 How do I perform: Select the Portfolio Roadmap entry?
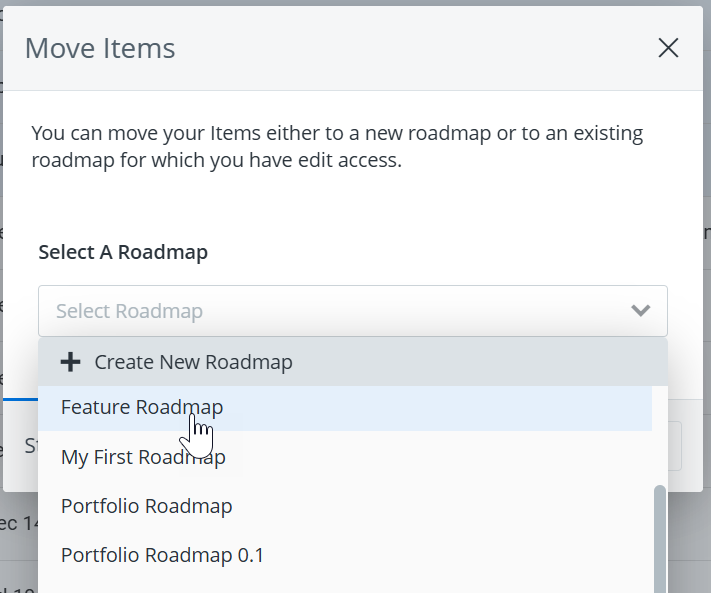146,506
